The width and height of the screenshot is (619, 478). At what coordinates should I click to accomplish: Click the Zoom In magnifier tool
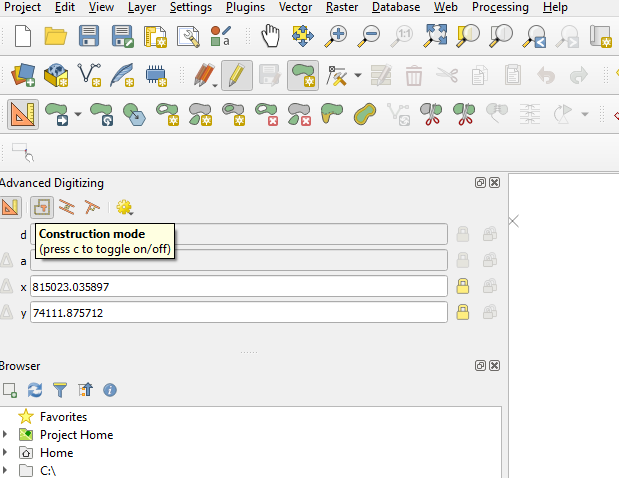[x=337, y=37]
